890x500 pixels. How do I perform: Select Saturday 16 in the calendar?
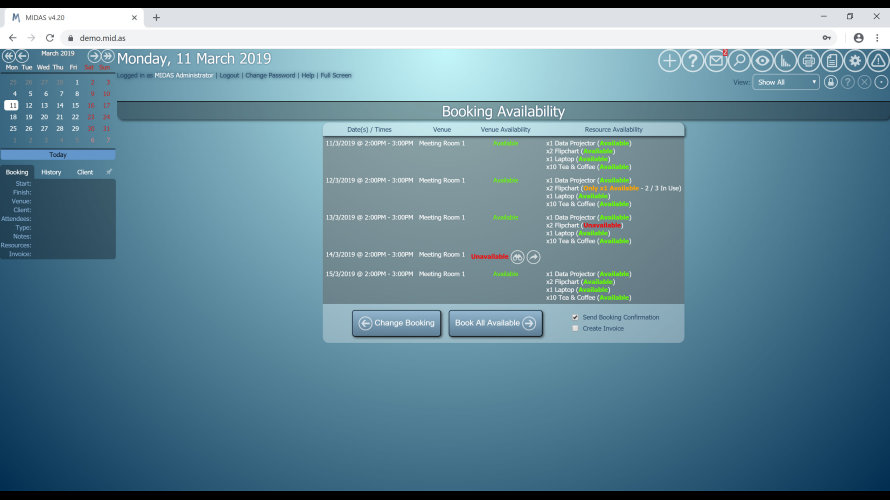coord(91,106)
